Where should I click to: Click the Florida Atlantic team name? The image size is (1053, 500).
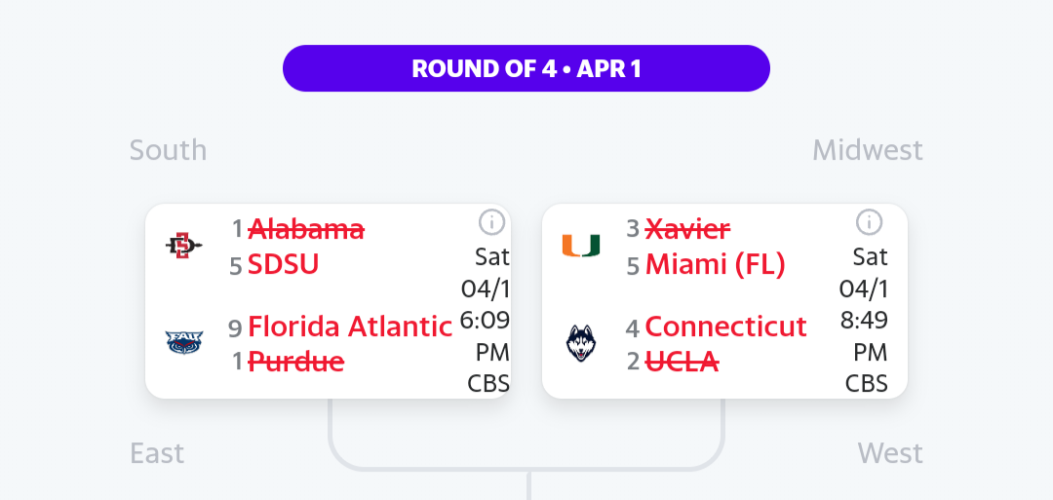coord(350,327)
